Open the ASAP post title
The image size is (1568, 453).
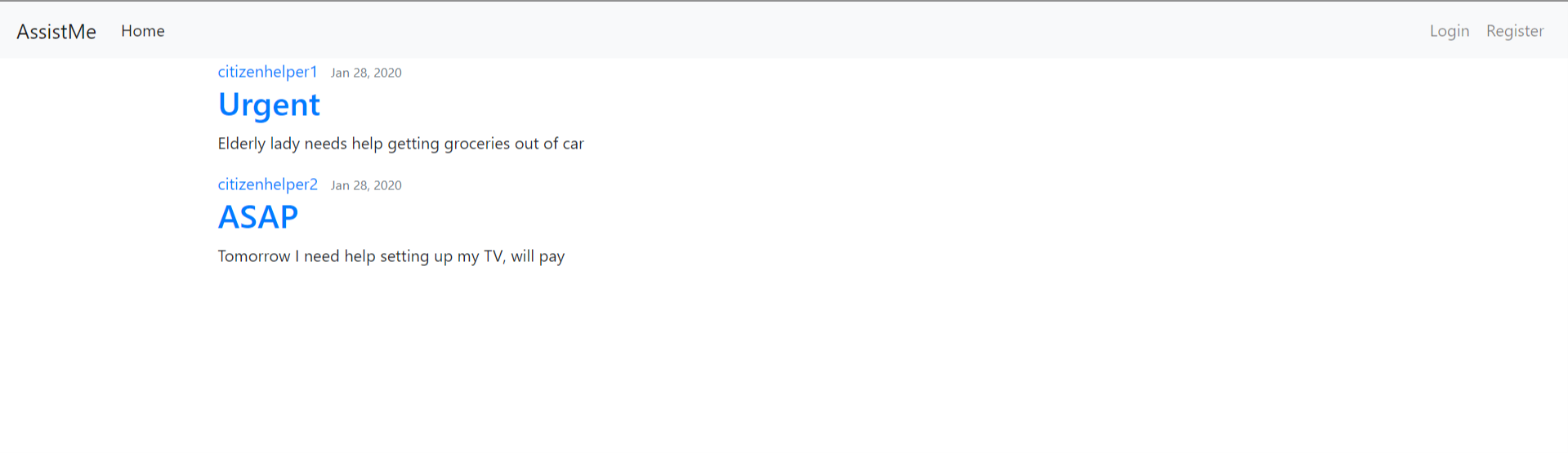pyautogui.click(x=257, y=217)
